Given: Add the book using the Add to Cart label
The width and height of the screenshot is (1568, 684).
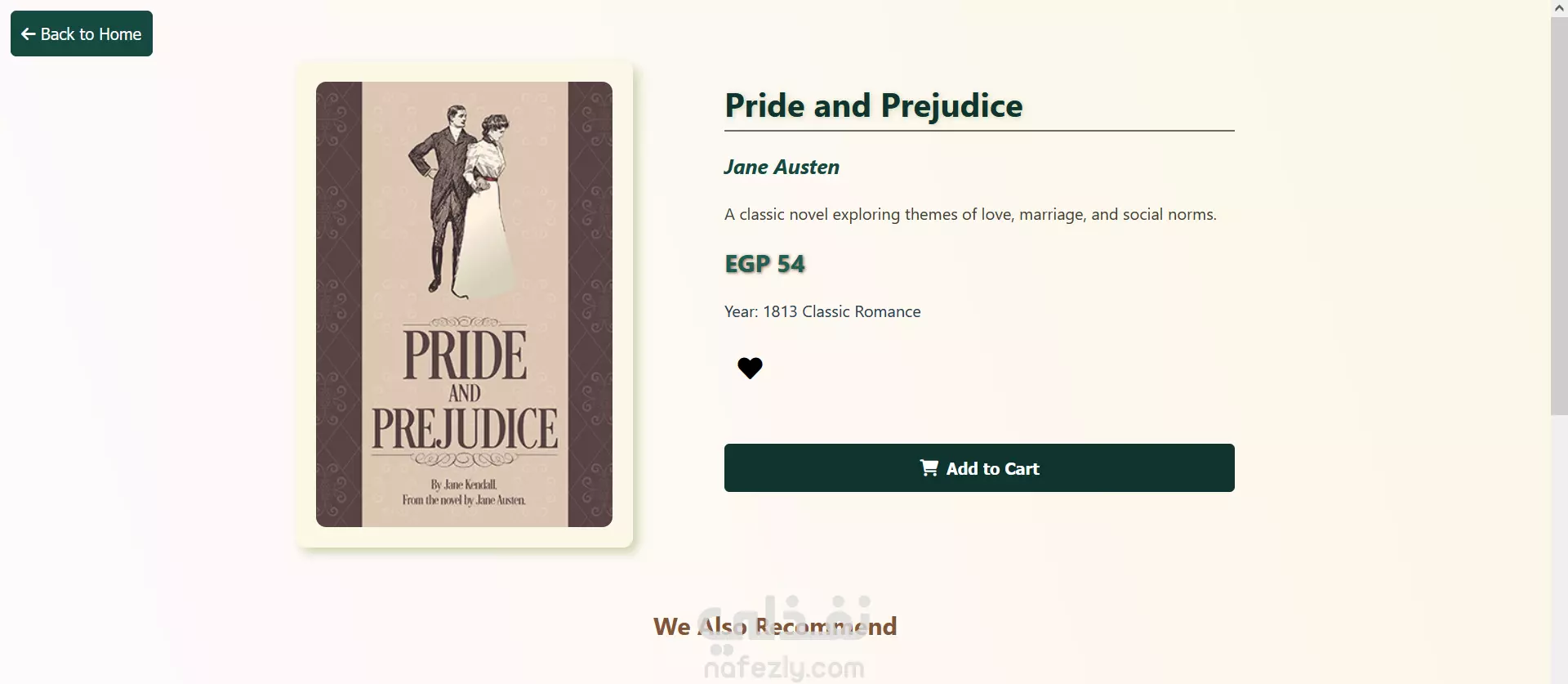Looking at the screenshot, I should tap(992, 468).
